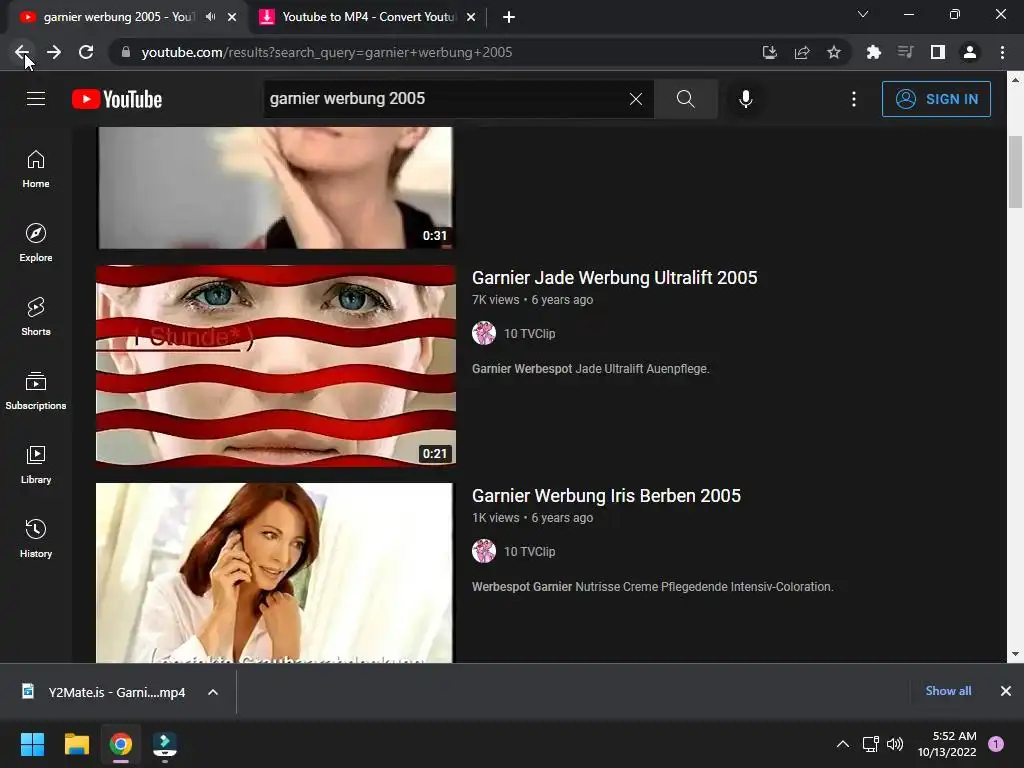Clear the search query with X
This screenshot has width=1024, height=768.
(635, 99)
